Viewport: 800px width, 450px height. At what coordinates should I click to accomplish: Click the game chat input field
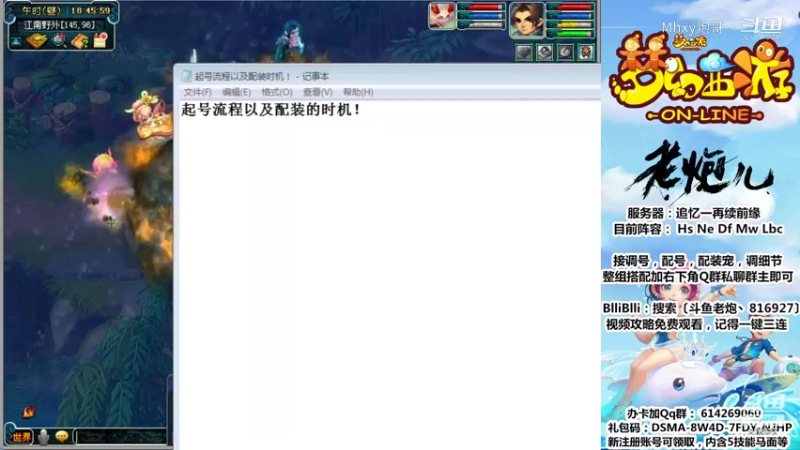point(121,437)
